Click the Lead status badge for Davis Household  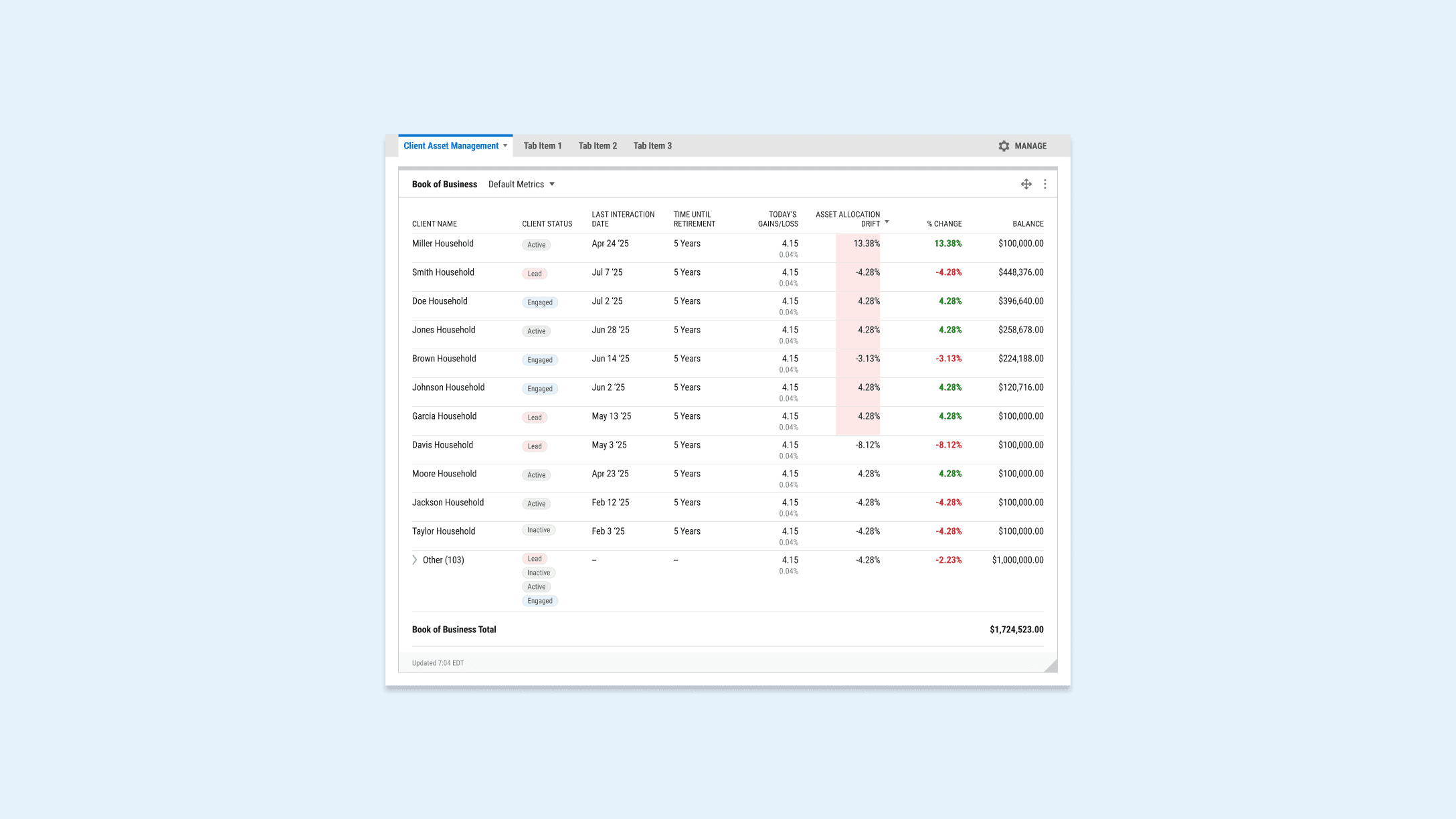(x=535, y=446)
